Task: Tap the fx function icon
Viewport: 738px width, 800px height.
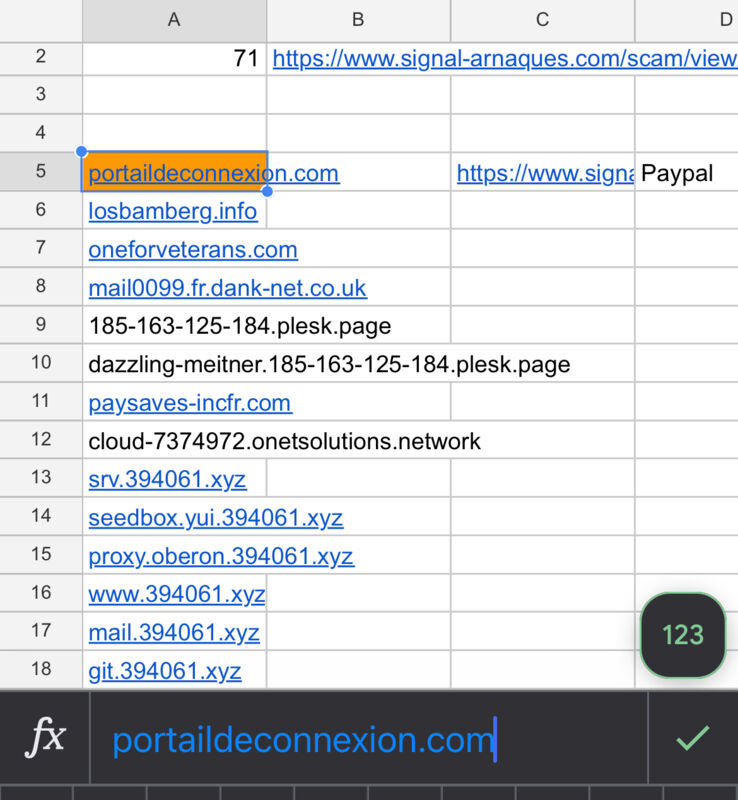Action: coord(45,739)
